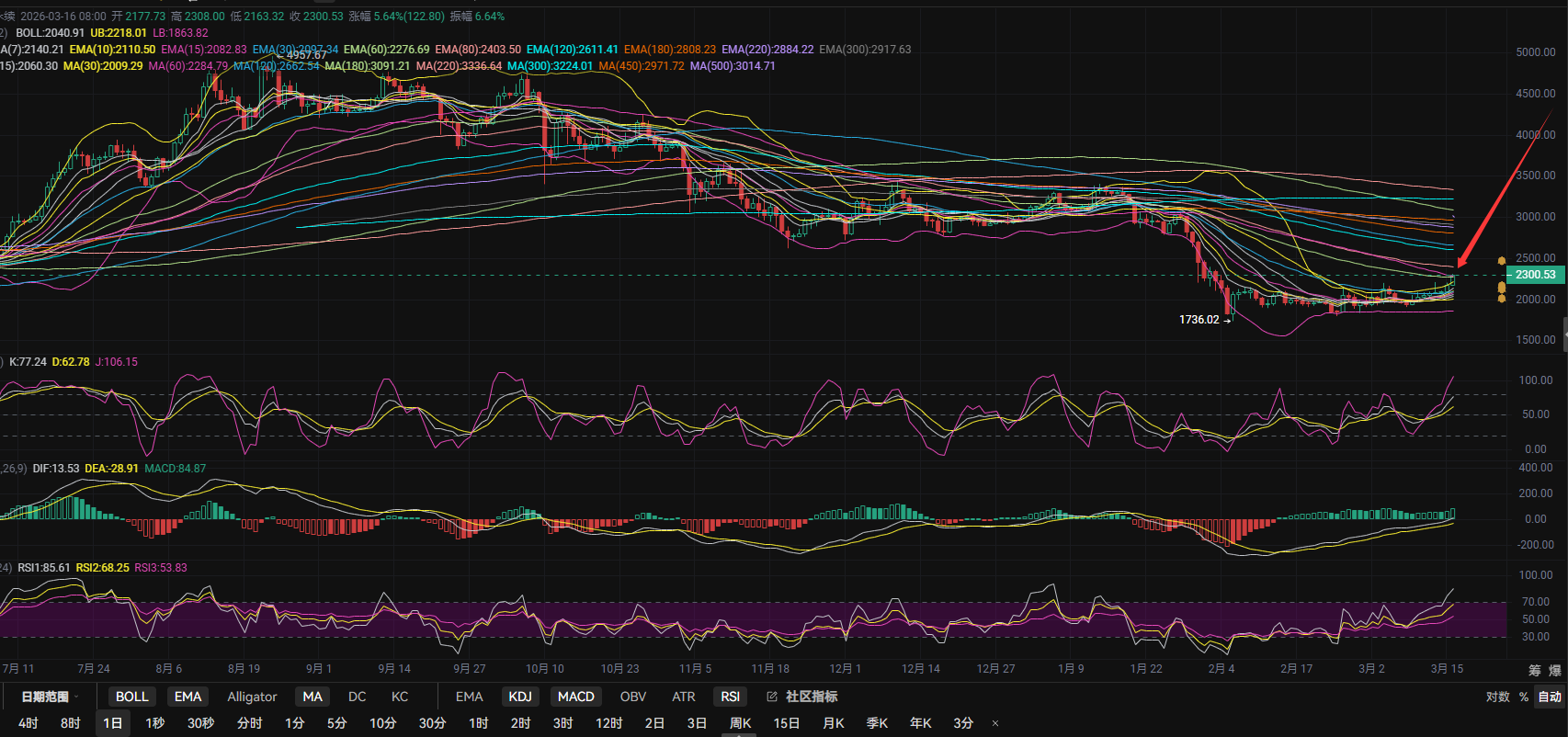Viewport: 1568px width, 737px height.
Task: Switch to the 4时 timeframe tab
Action: coord(28,723)
